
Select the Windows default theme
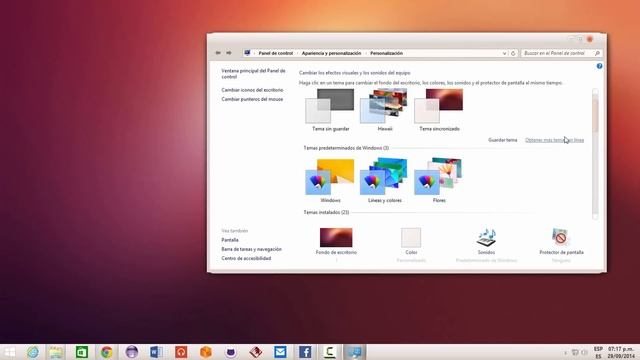pyautogui.click(x=330, y=180)
